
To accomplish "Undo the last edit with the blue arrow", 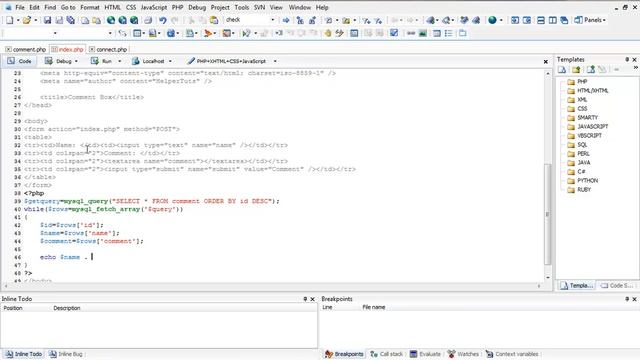I will (162, 20).
